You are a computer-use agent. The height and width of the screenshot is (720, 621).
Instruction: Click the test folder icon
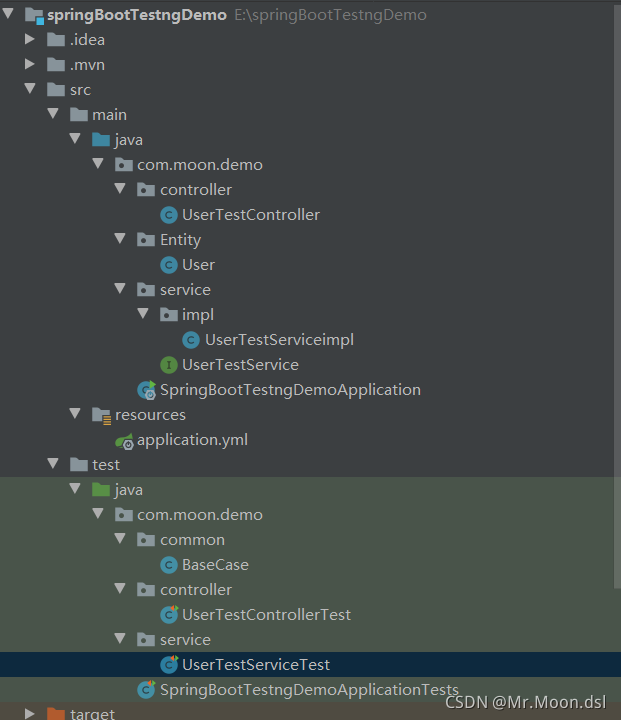click(x=79, y=464)
